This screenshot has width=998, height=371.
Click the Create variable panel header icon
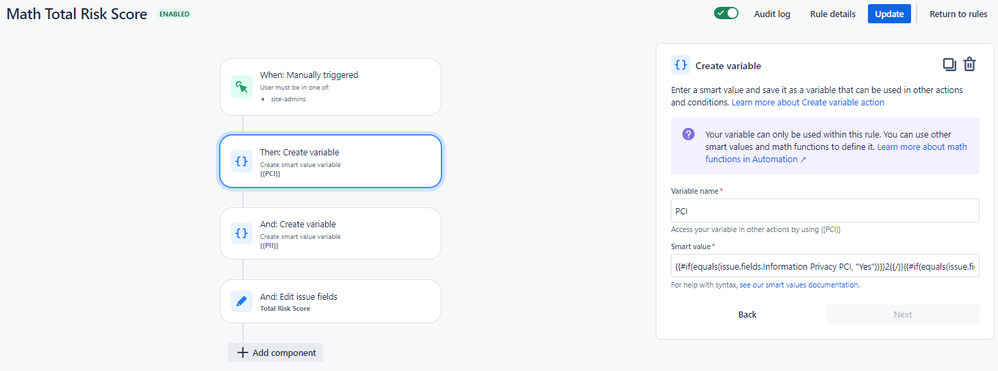[x=680, y=65]
